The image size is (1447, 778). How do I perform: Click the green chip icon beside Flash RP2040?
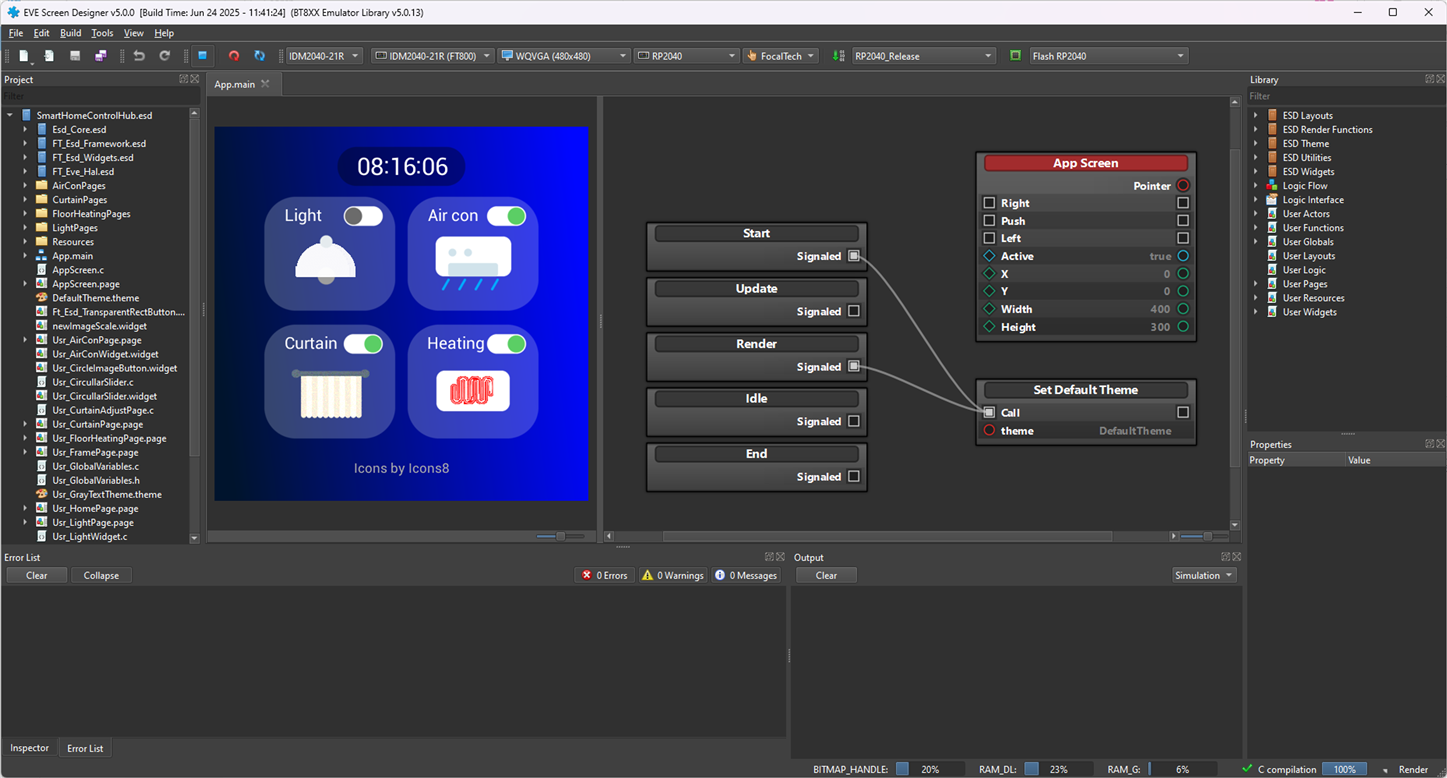click(x=1015, y=56)
